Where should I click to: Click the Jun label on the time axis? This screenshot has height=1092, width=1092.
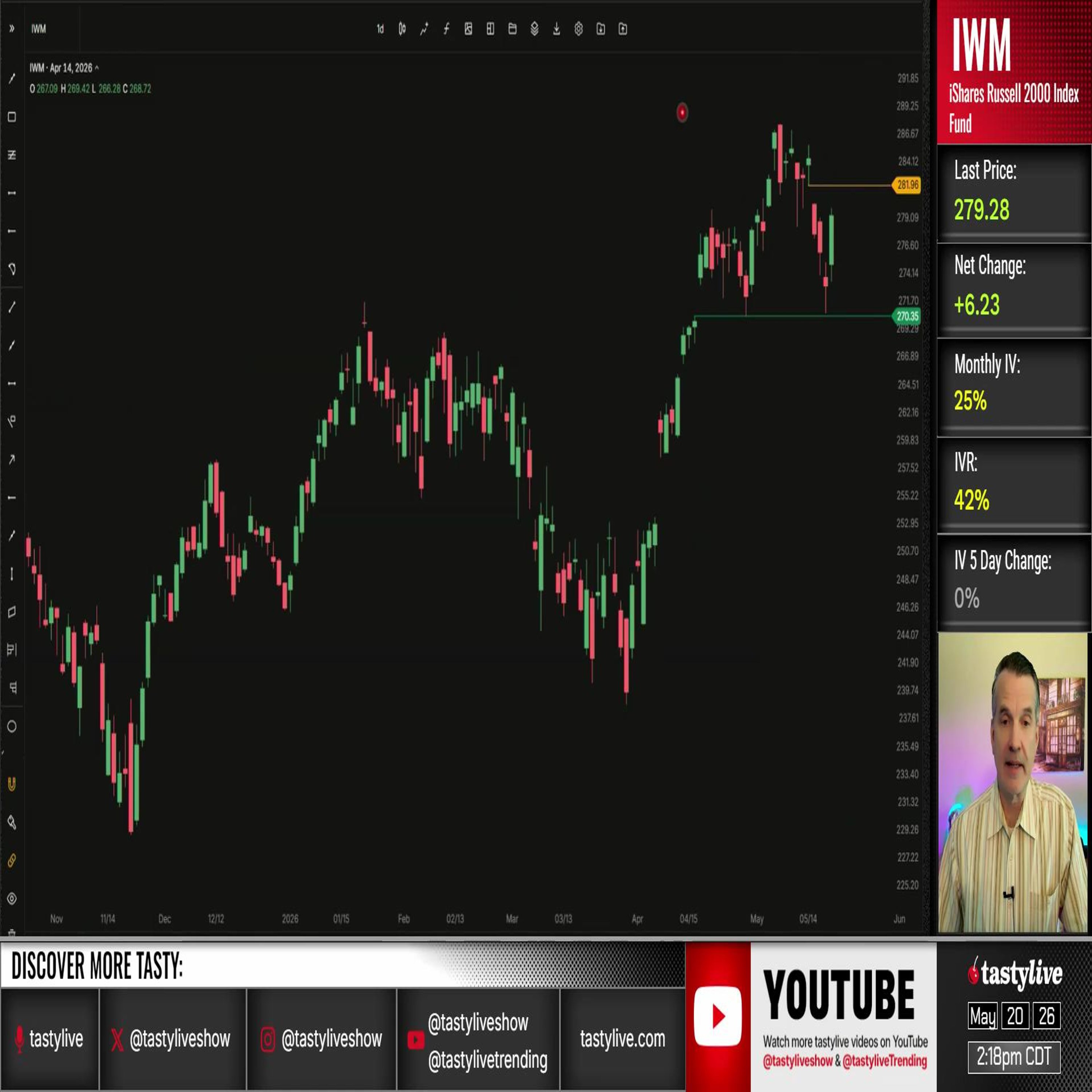(x=899, y=919)
